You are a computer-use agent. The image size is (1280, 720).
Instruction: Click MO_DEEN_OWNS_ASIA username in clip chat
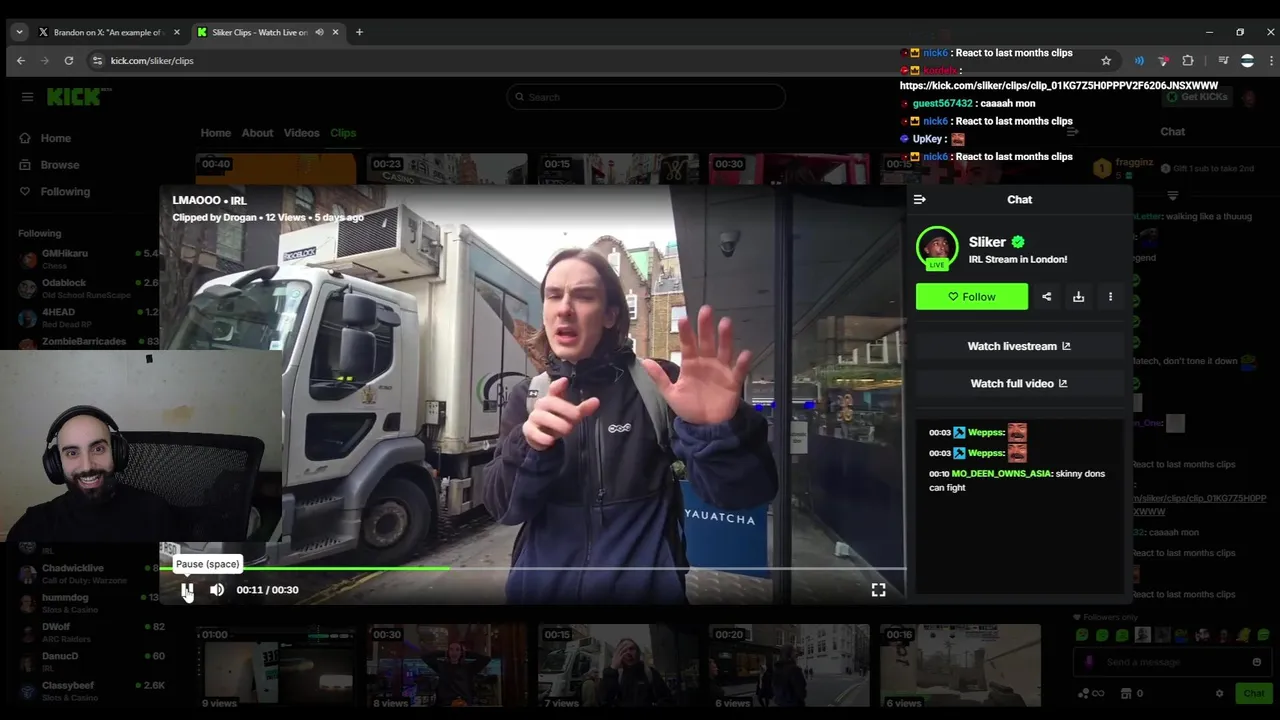1002,473
